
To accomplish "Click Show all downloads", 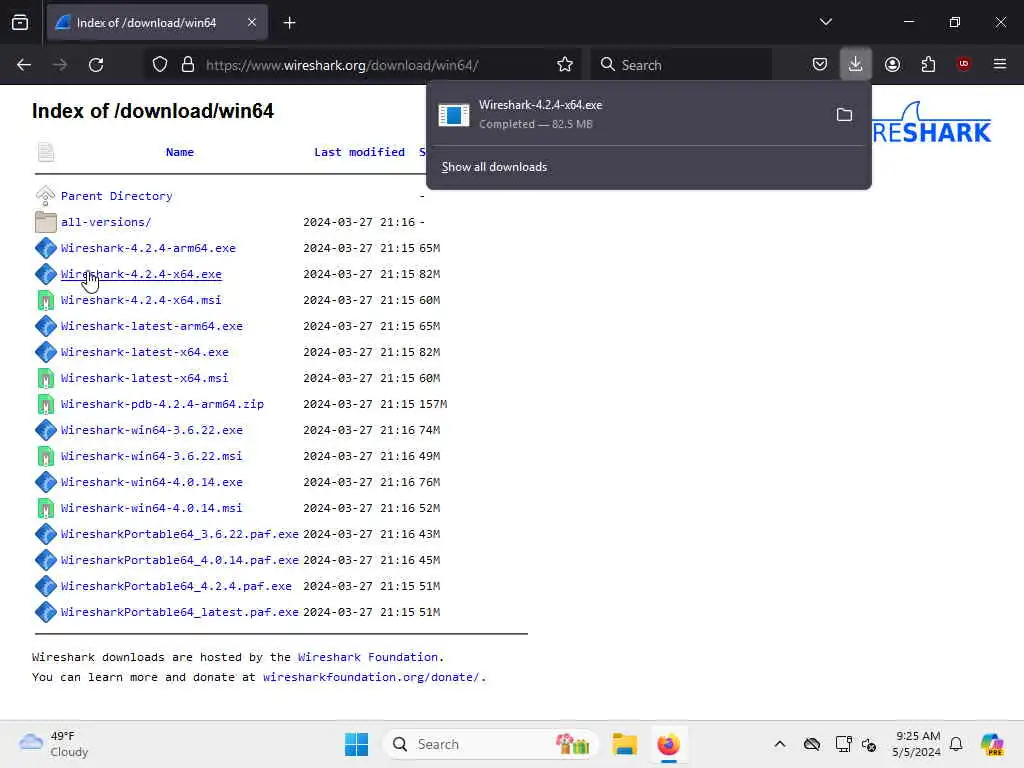I will [x=494, y=167].
